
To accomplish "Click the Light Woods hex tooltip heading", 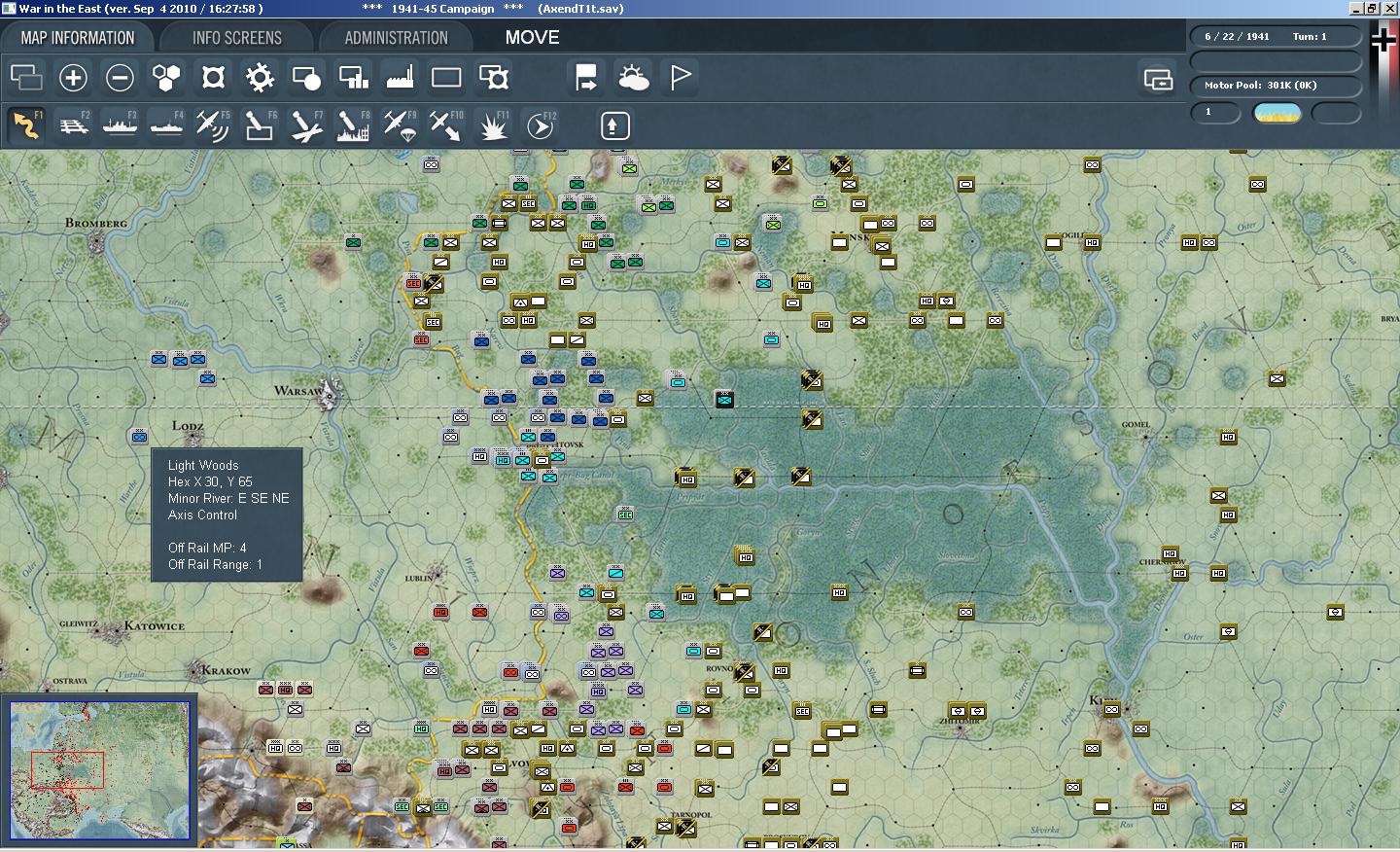I will (203, 465).
